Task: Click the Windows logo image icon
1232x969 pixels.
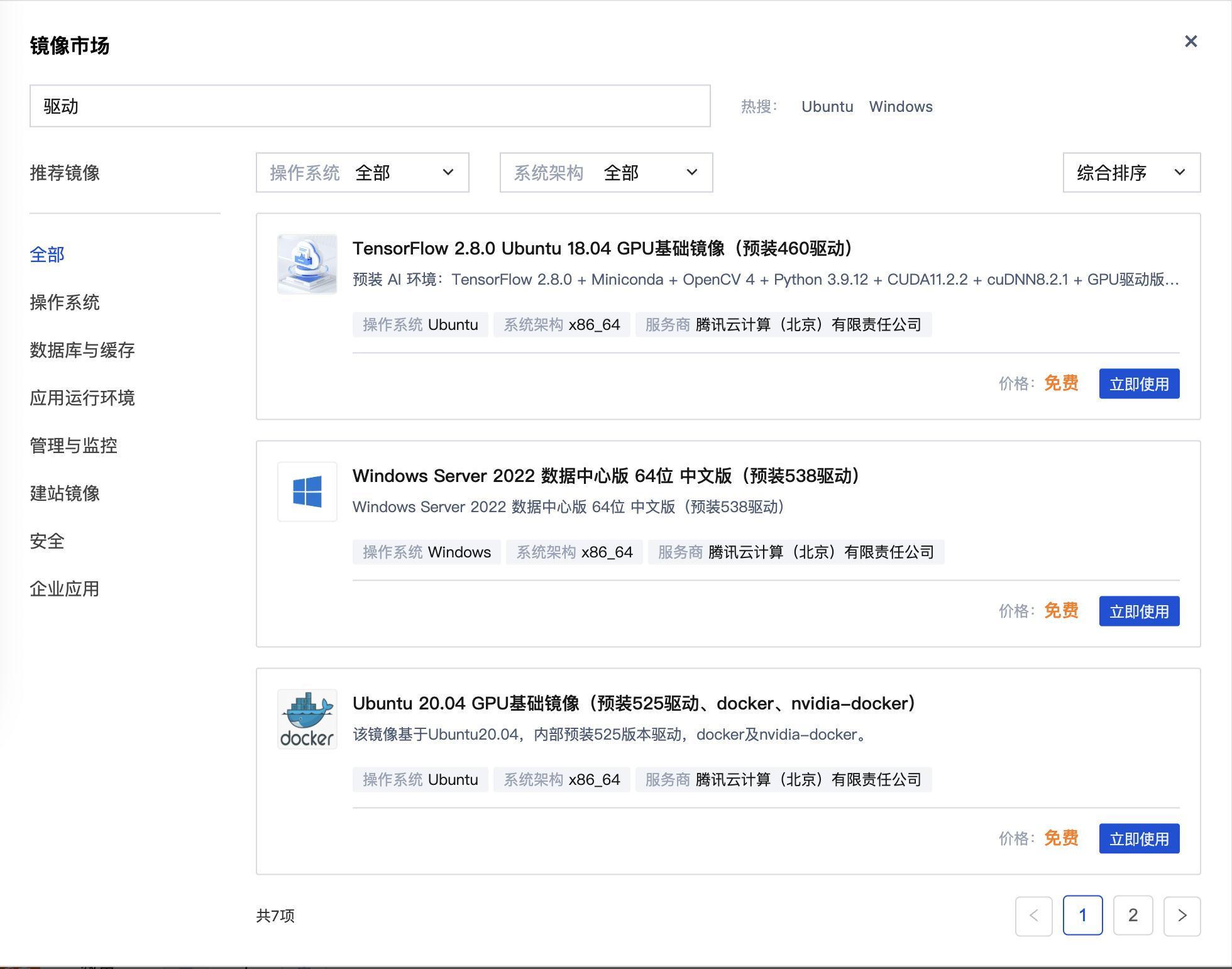Action: coord(307,492)
